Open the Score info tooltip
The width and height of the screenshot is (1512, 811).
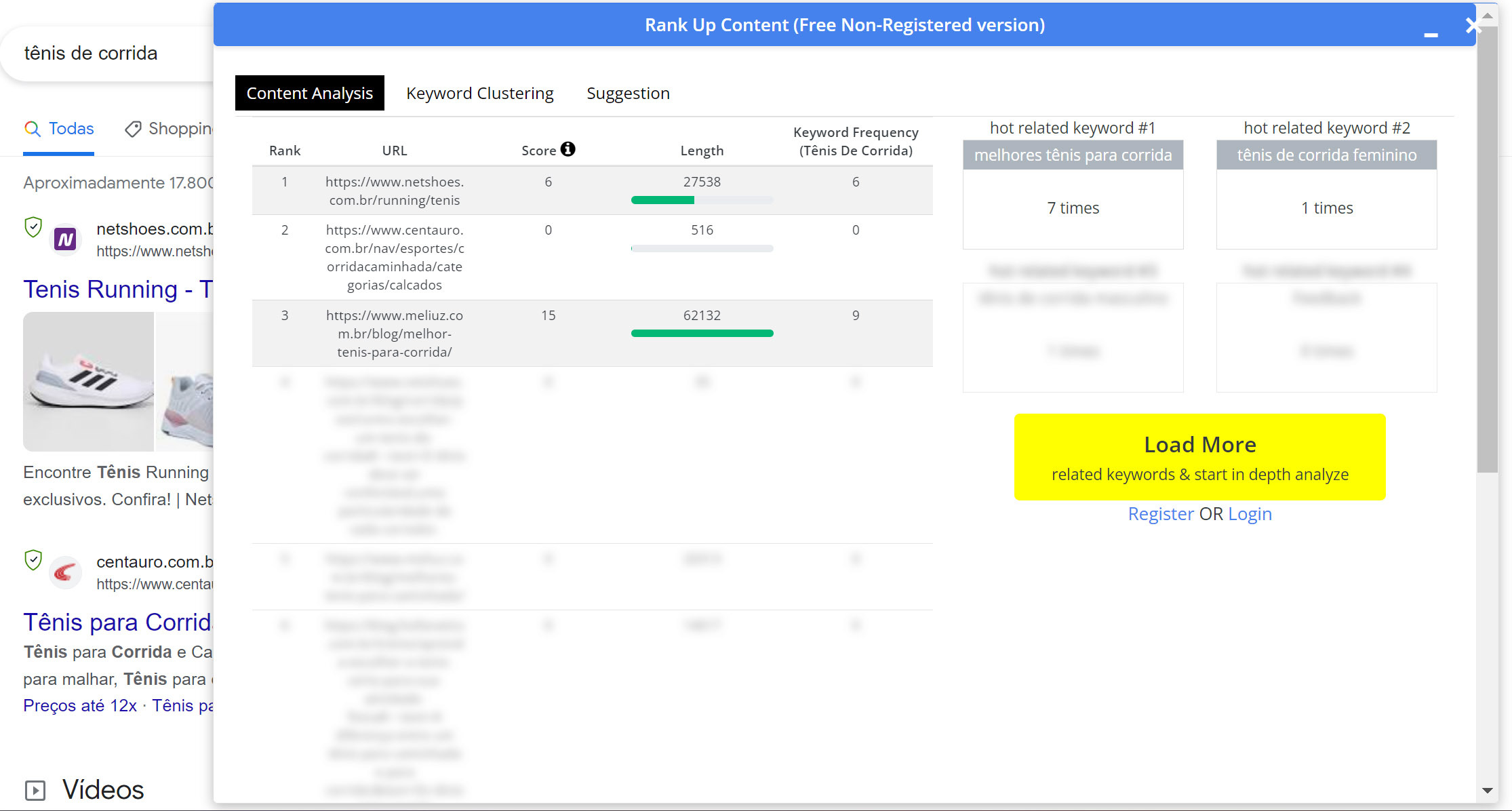coord(568,149)
